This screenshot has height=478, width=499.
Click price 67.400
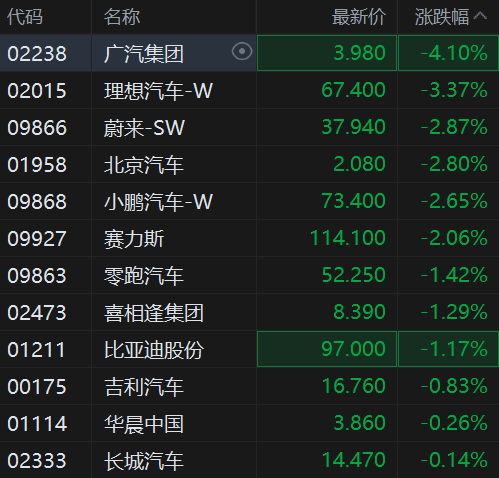pos(354,90)
